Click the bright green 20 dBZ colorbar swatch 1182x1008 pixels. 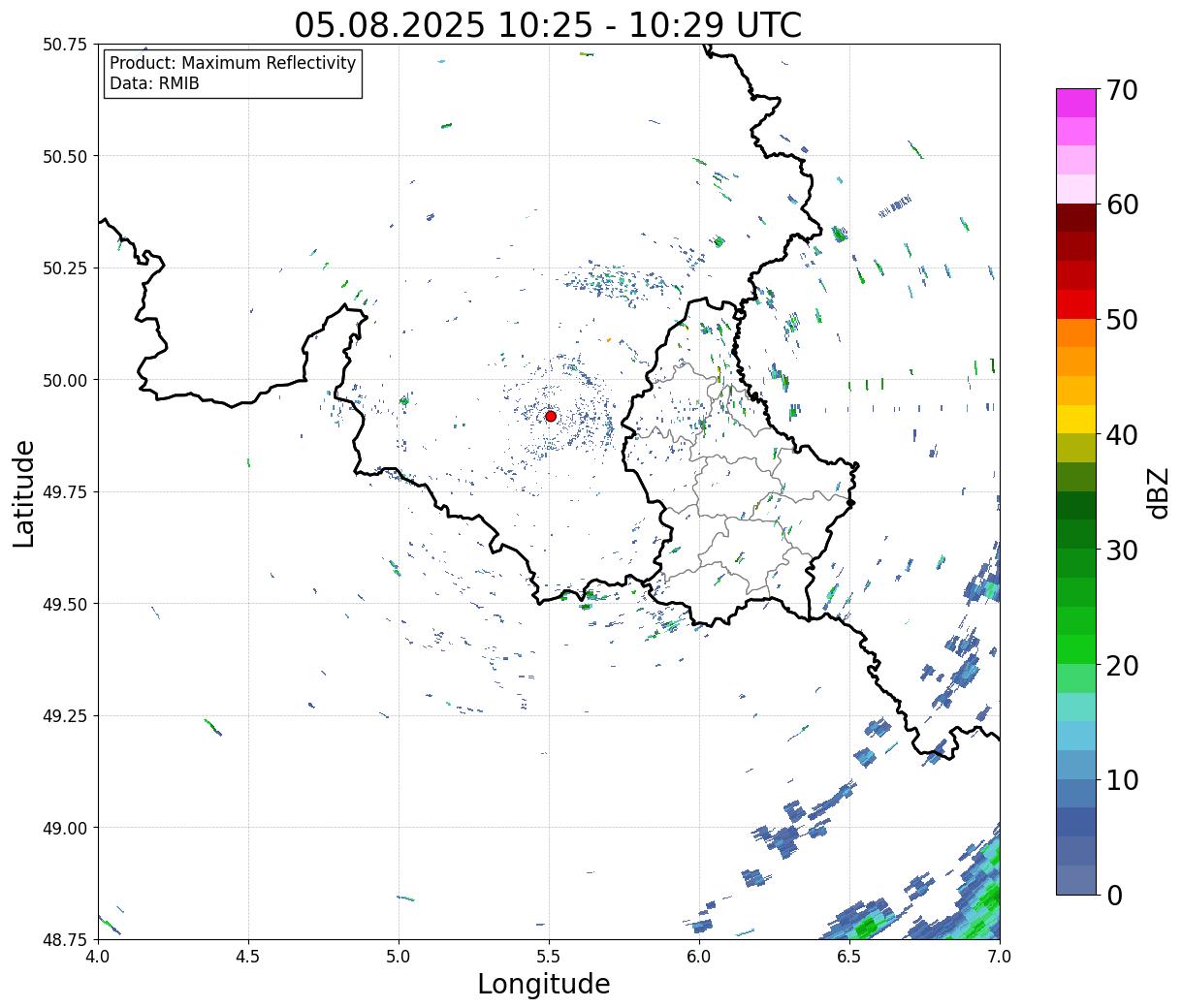pos(1076,649)
